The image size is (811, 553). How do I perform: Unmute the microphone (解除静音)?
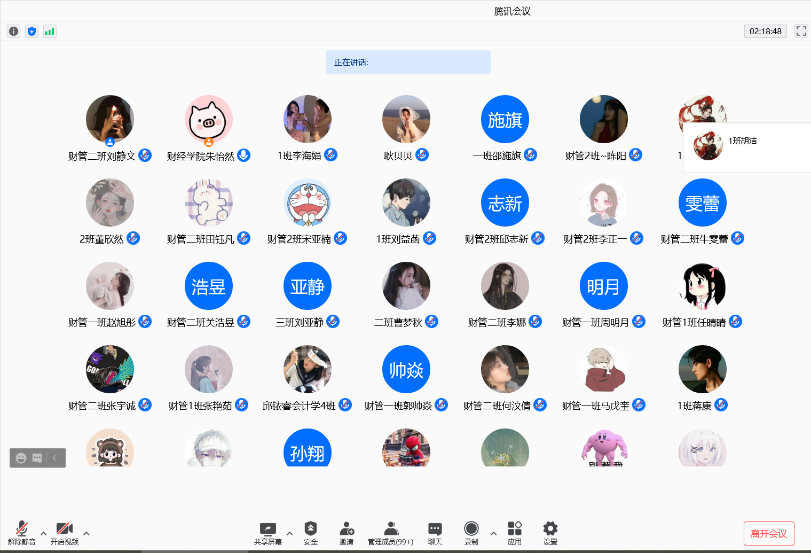(x=21, y=532)
